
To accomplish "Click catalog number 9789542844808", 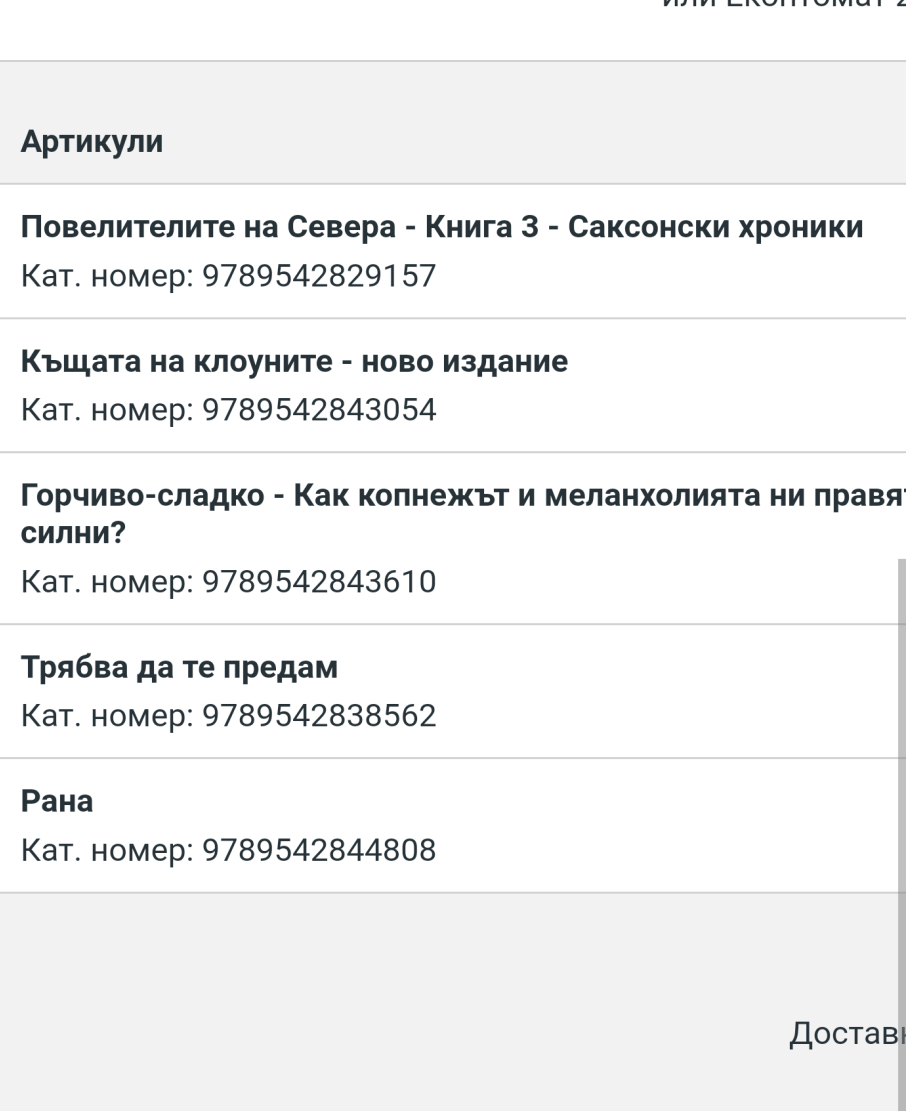I will point(320,849).
